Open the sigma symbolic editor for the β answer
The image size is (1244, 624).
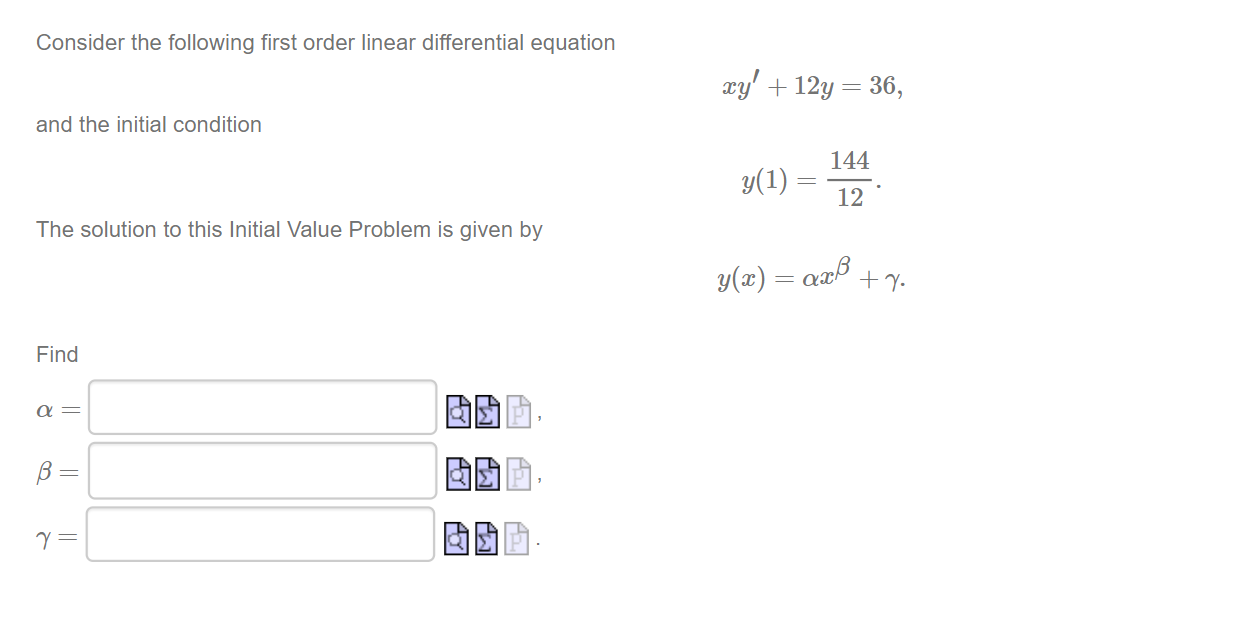[x=486, y=474]
